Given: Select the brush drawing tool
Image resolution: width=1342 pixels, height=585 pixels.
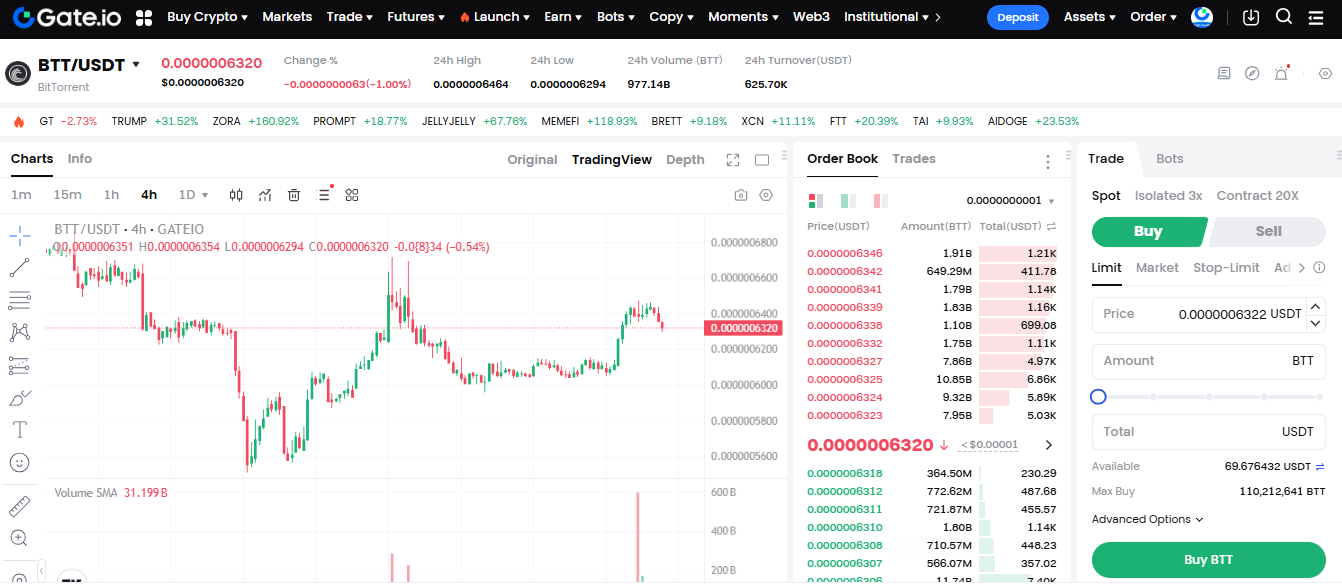Looking at the screenshot, I should coord(19,398).
